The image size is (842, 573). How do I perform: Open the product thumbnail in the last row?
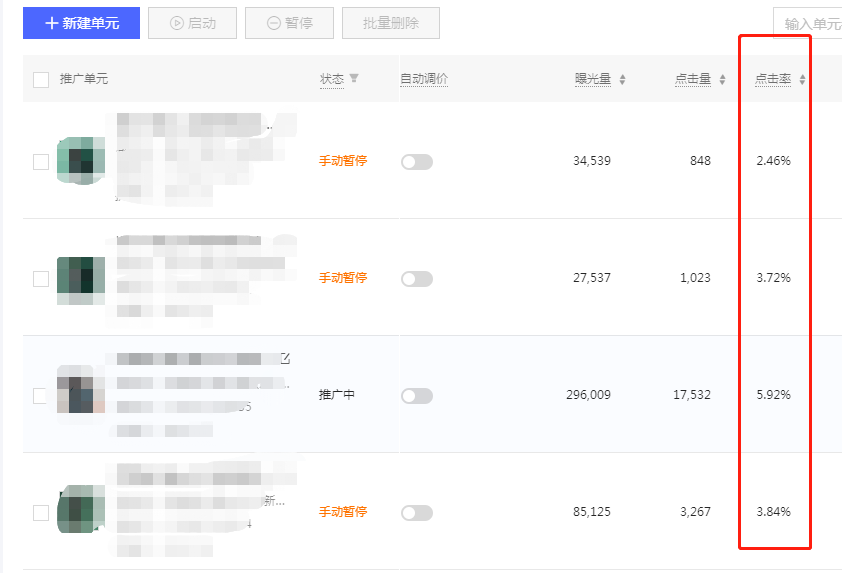81,509
